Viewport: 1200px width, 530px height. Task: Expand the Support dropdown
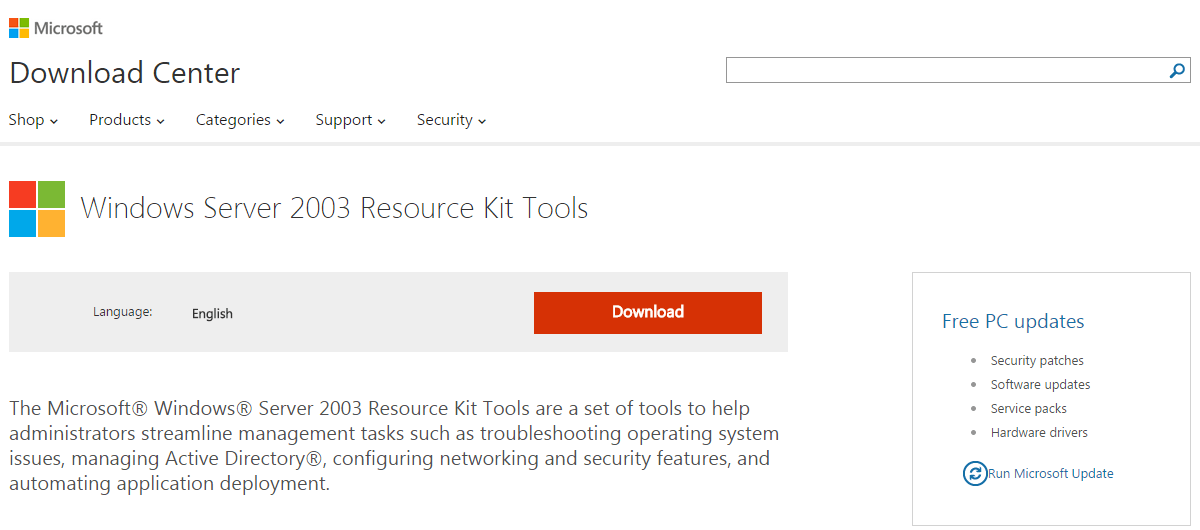pyautogui.click(x=350, y=120)
